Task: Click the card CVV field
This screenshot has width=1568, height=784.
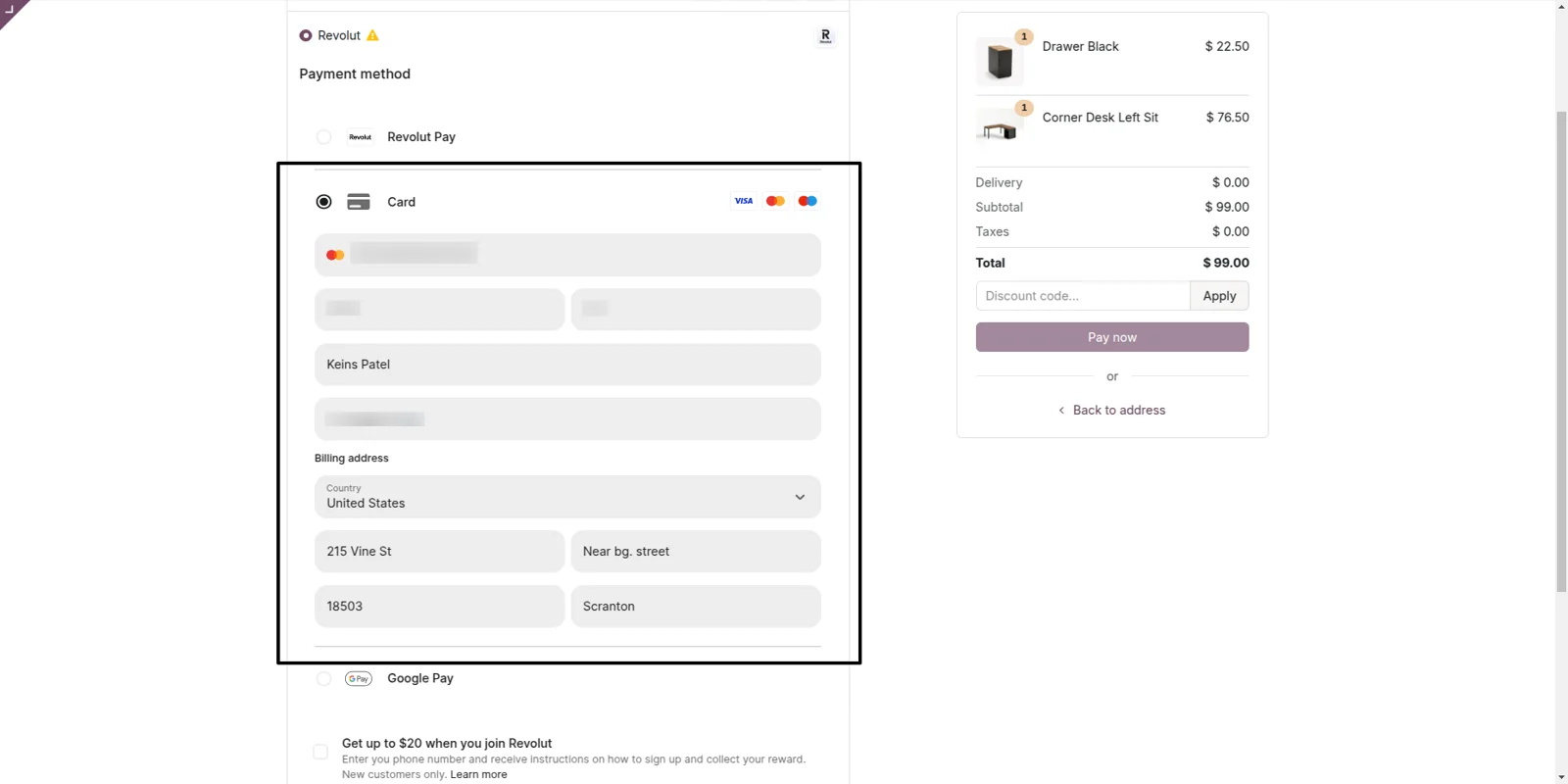Action: tap(696, 309)
